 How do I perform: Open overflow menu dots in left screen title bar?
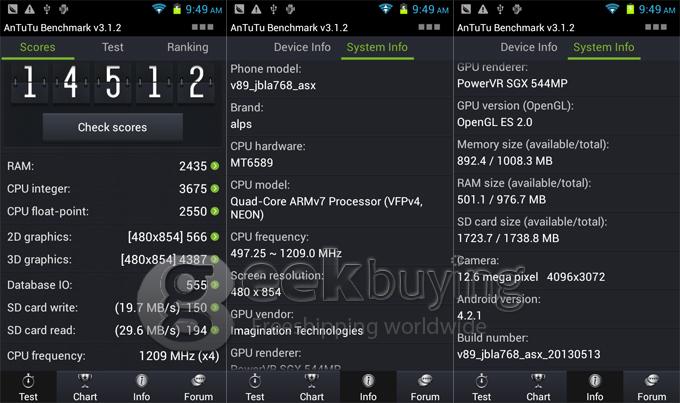click(x=203, y=27)
